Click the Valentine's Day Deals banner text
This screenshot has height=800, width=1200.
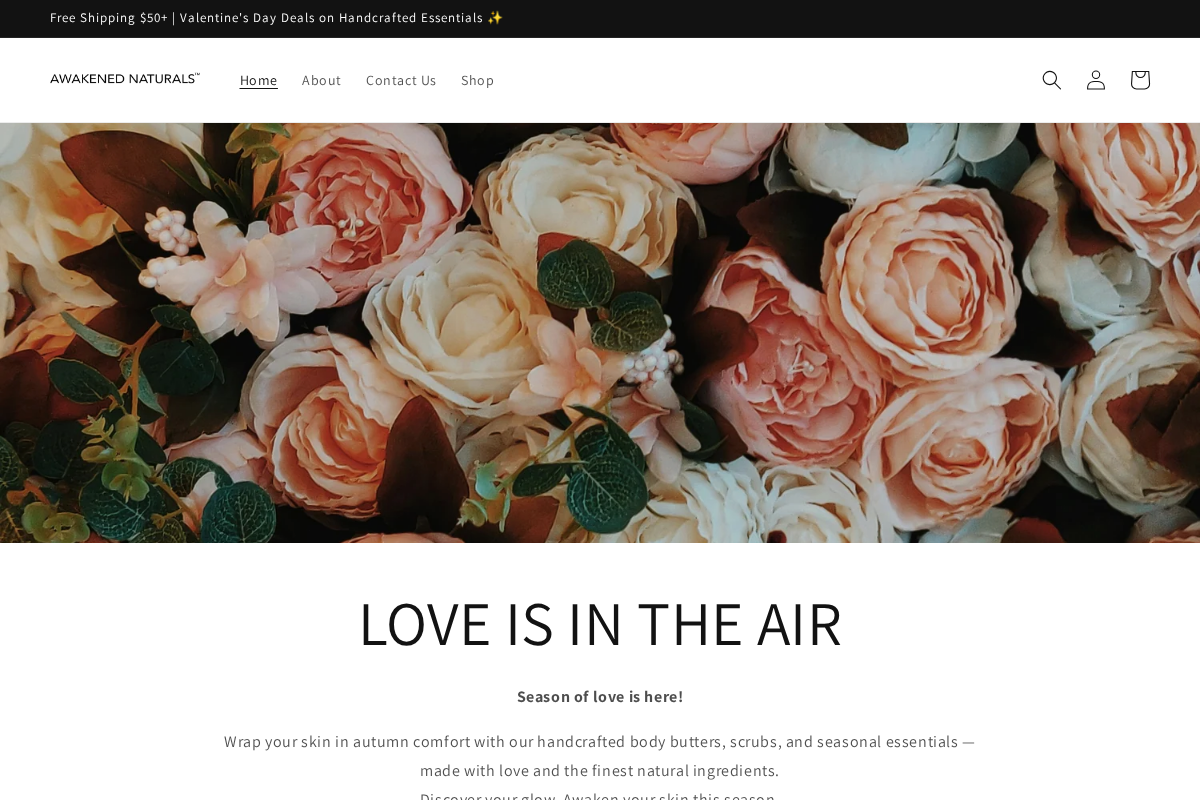click(330, 17)
